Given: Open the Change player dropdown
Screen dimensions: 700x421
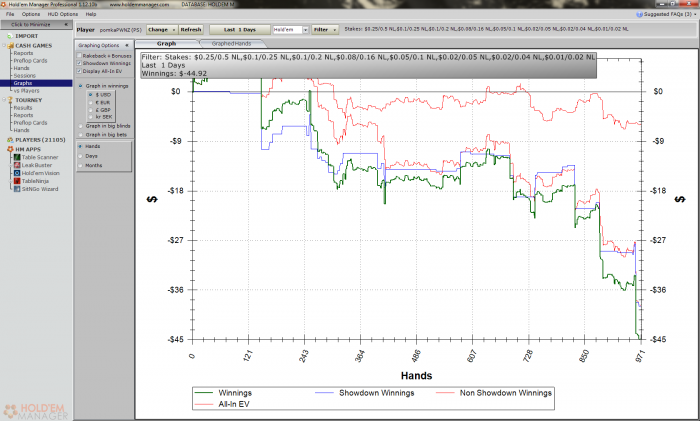Looking at the screenshot, I should click(x=162, y=30).
